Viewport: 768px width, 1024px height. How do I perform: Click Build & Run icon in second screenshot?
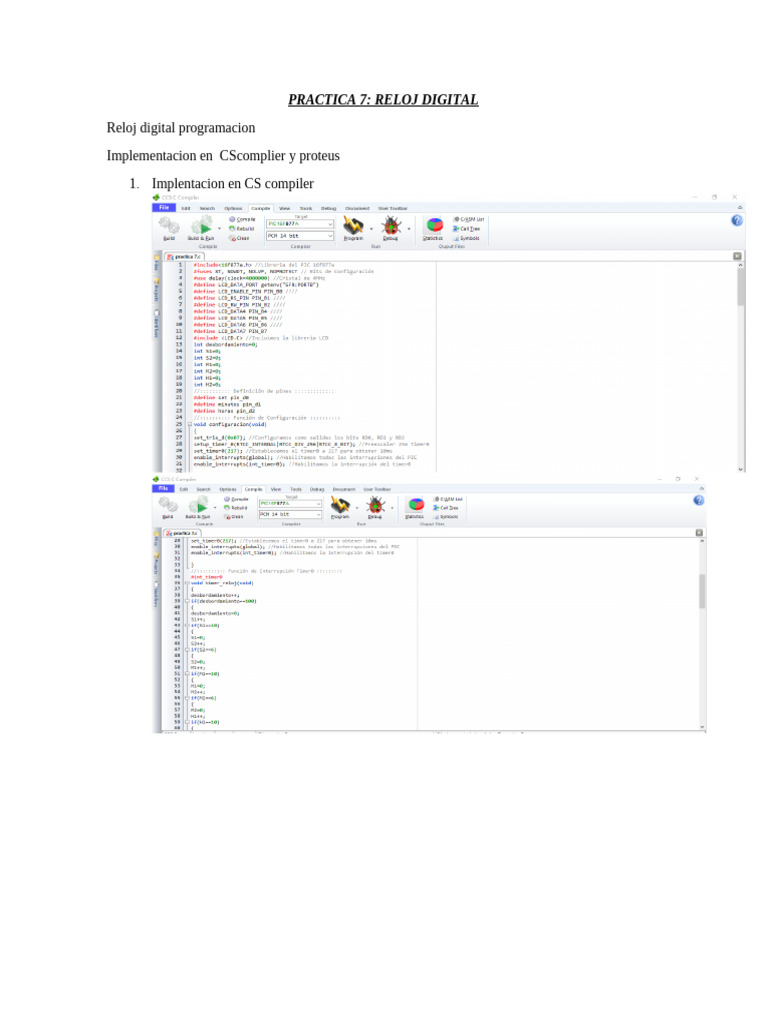tap(199, 505)
